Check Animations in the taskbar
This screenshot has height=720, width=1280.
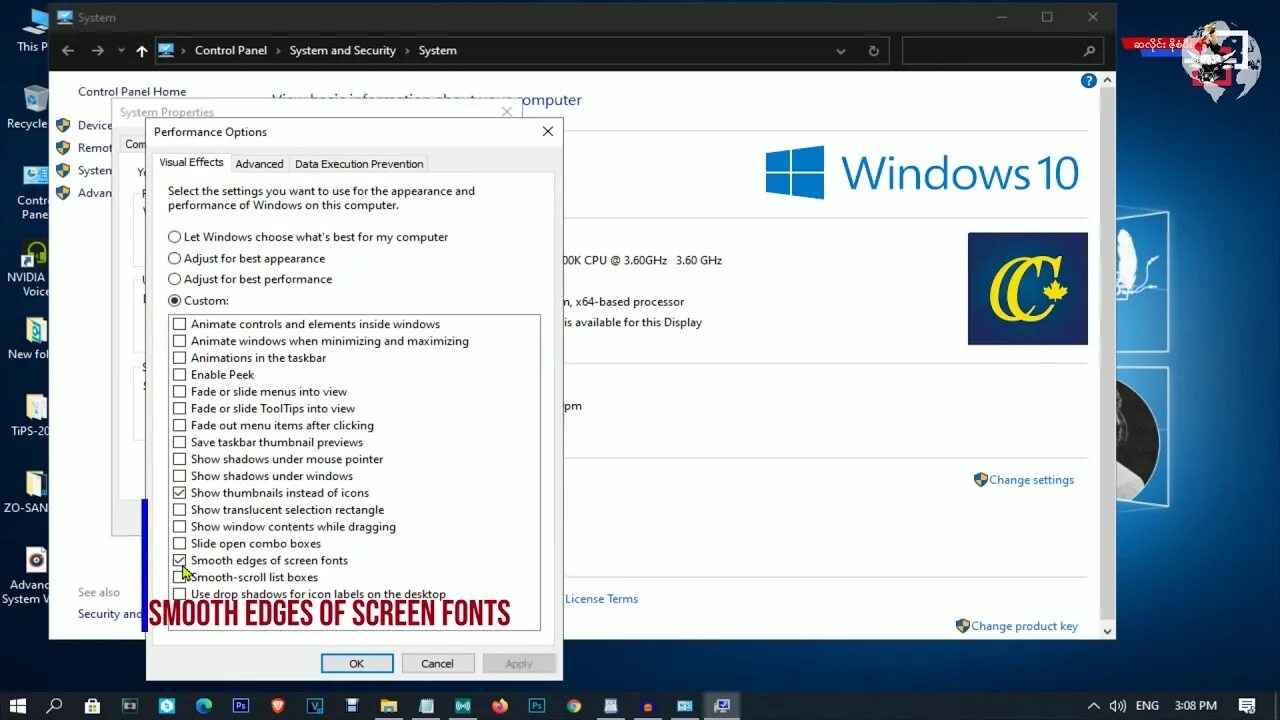pyautogui.click(x=180, y=358)
